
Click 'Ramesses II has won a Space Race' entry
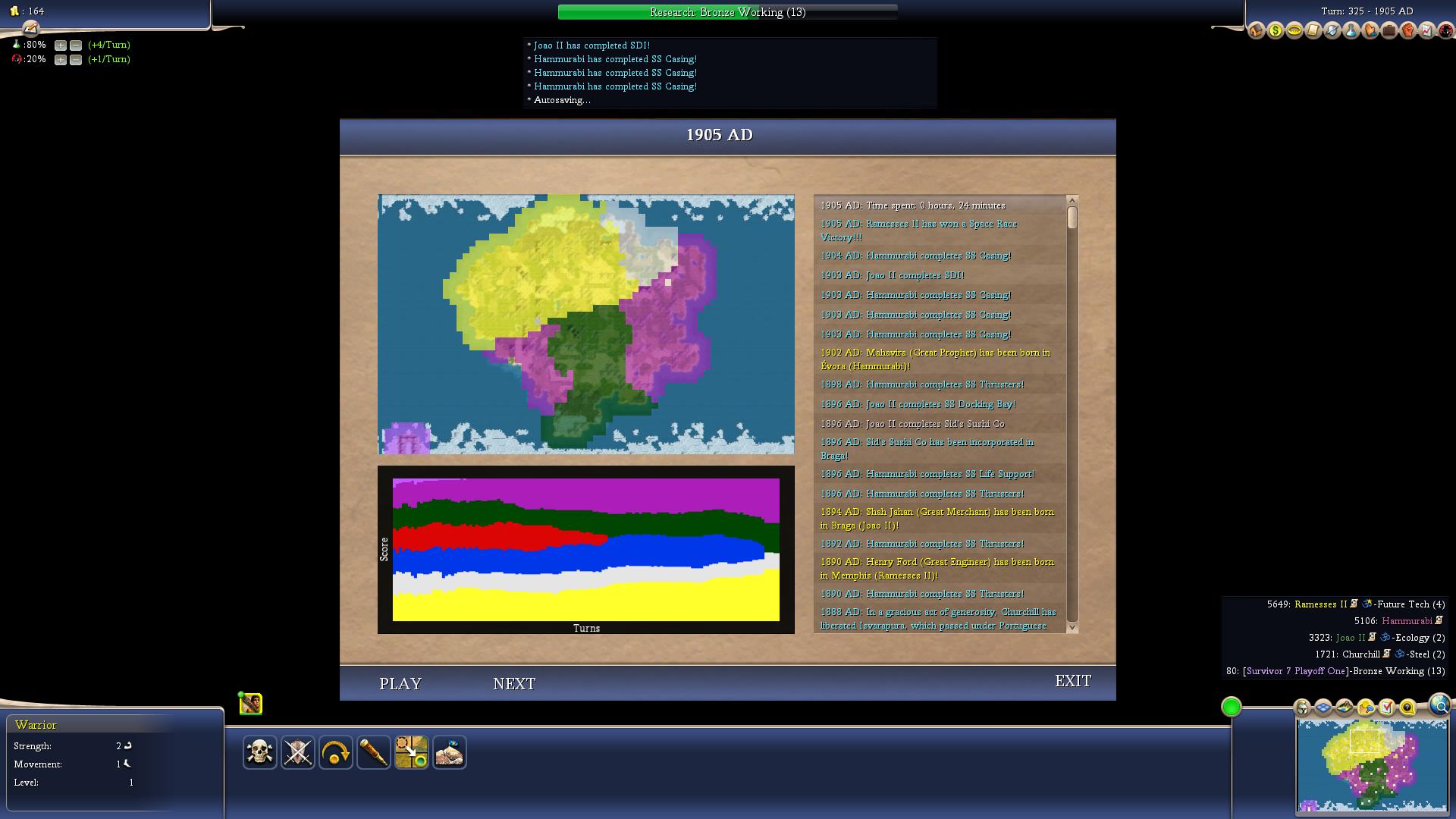click(x=940, y=231)
